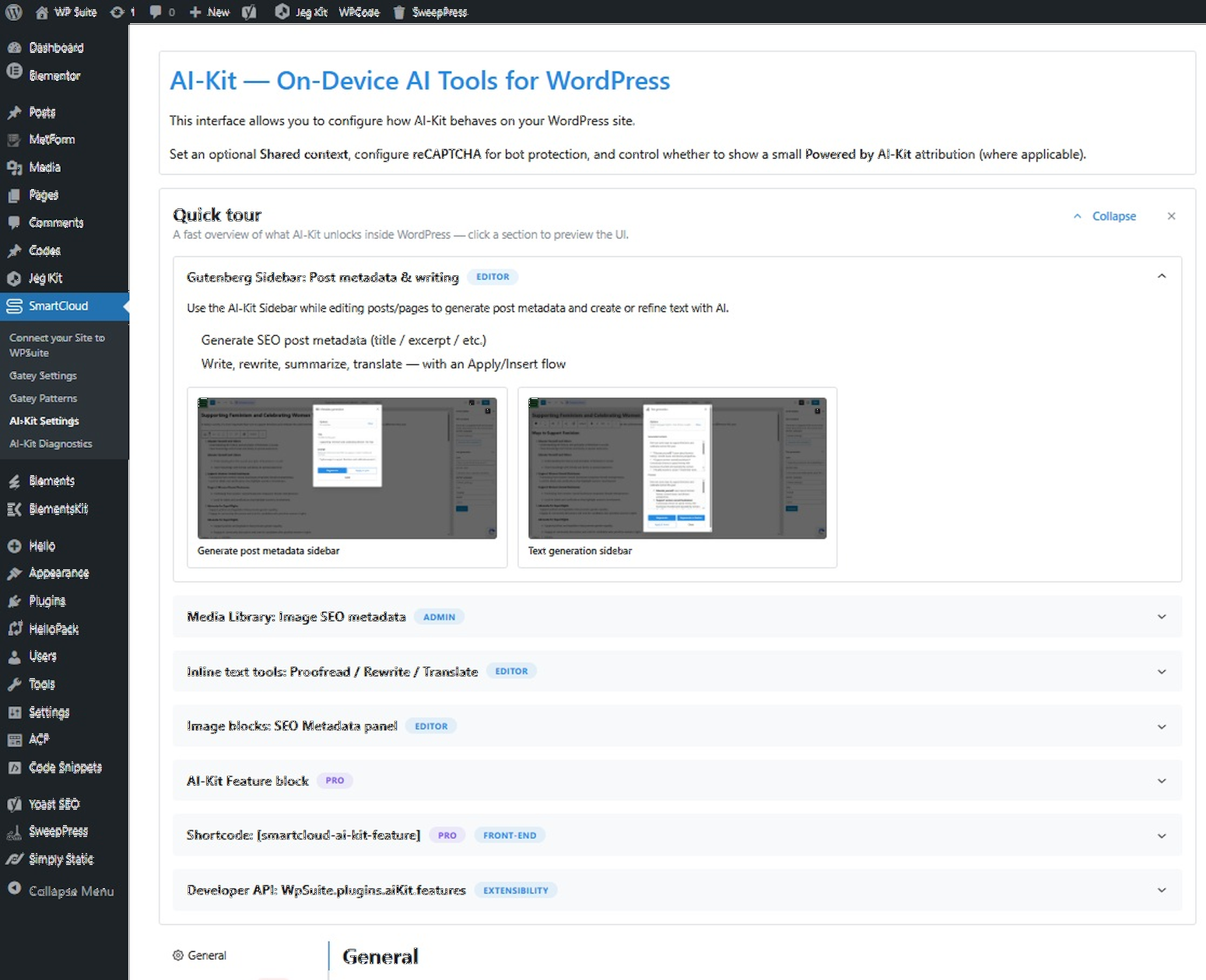Open the Elements menu link

tap(51, 481)
